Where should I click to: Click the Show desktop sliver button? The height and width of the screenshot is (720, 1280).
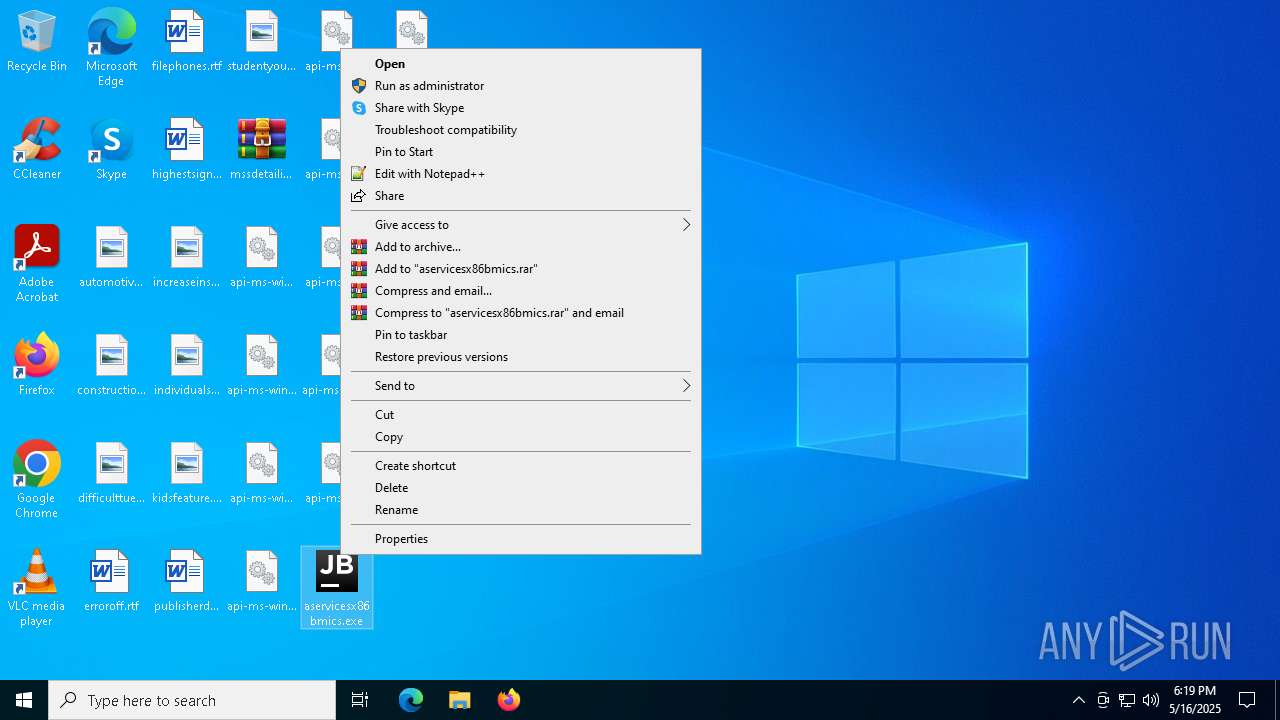click(x=1277, y=700)
